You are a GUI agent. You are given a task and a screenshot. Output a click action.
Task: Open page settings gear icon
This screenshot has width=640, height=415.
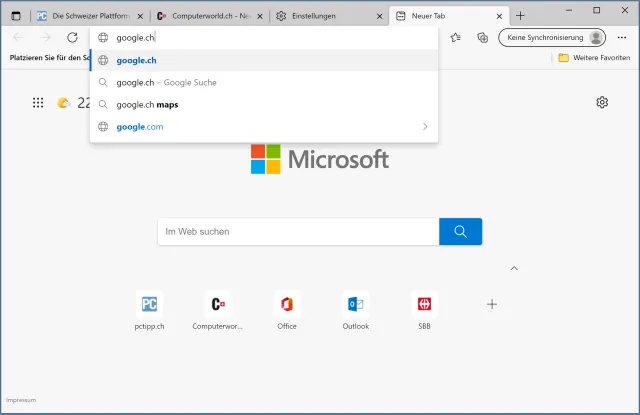(x=602, y=102)
